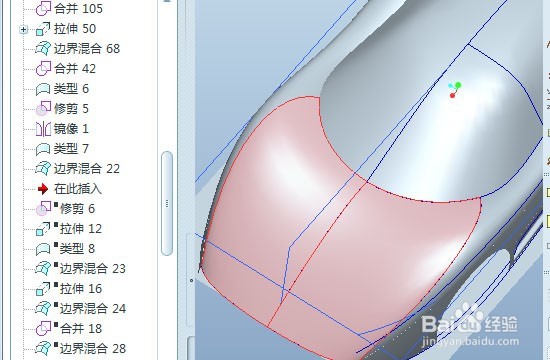The width and height of the screenshot is (550, 360).
Task: Select the 合并 105 tree label
Action: tap(78, 8)
